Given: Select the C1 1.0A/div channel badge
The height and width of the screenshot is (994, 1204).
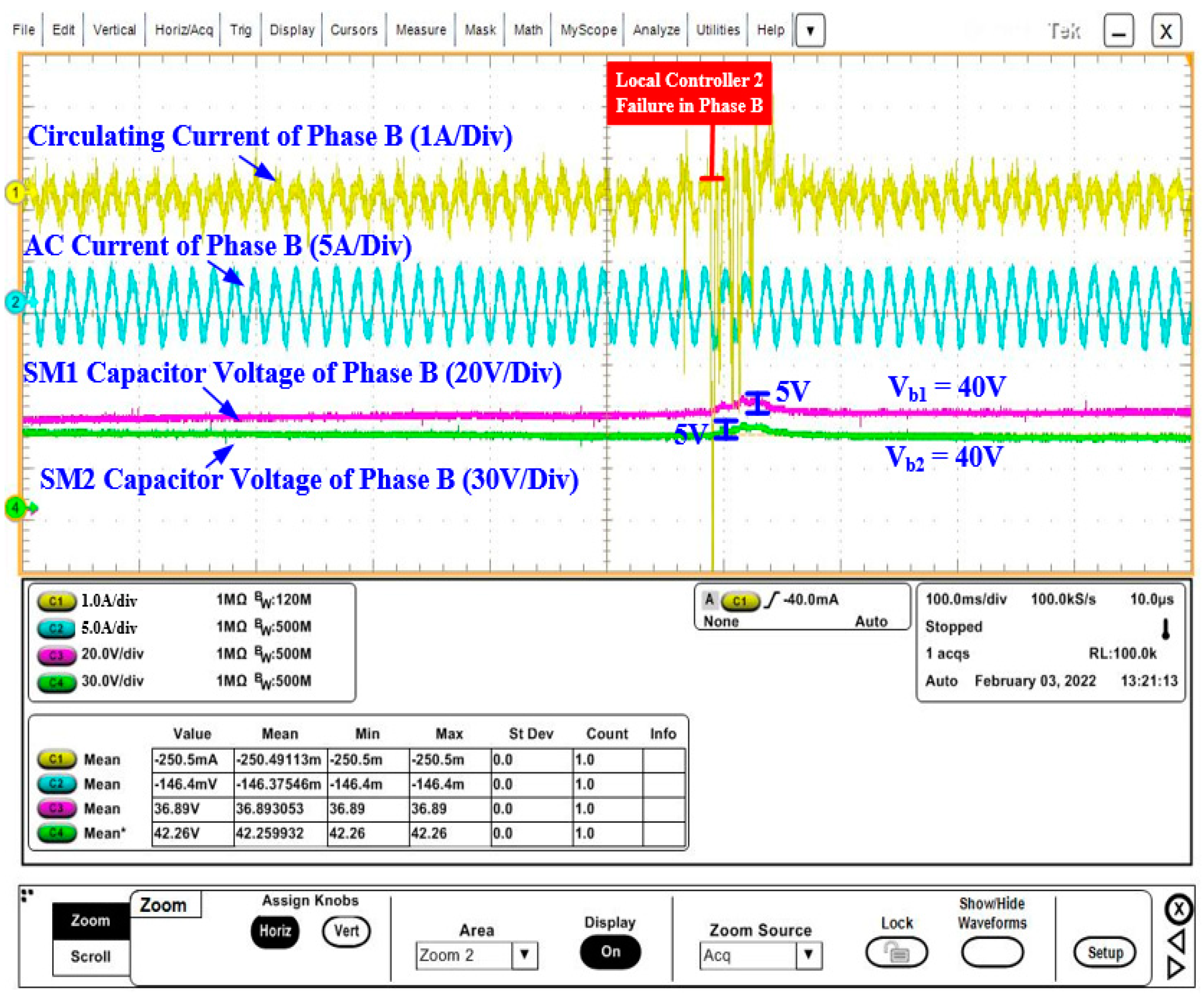Looking at the screenshot, I should [56, 601].
